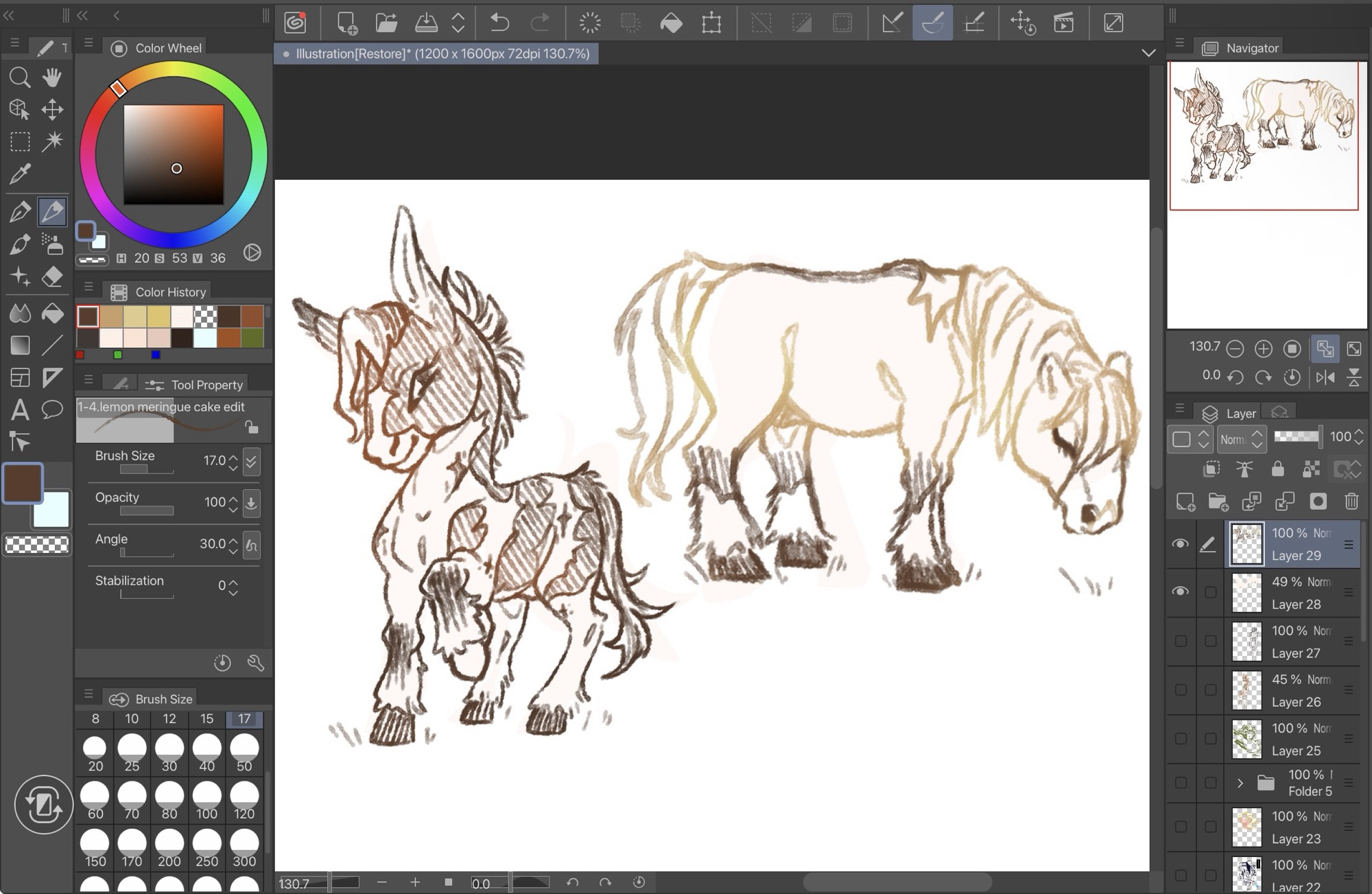
Task: Toggle the Lock Layer icon
Action: tap(1277, 469)
